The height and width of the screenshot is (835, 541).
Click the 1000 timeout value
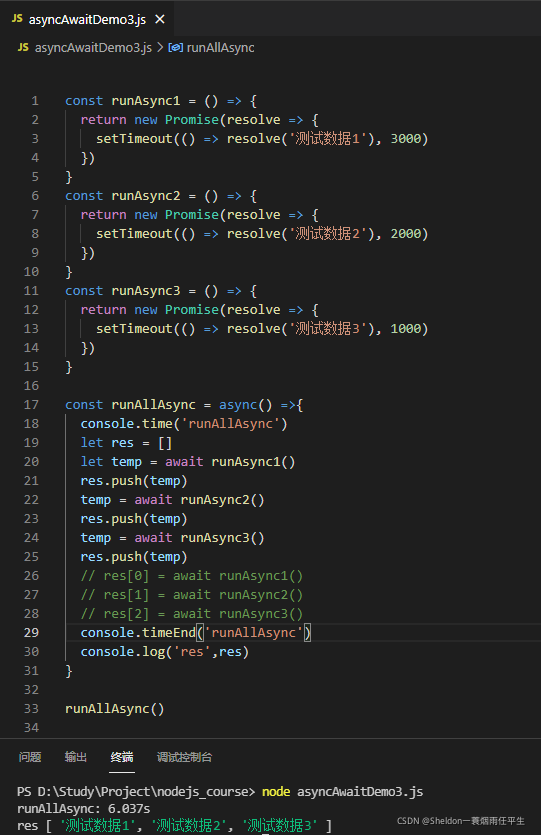pos(405,329)
